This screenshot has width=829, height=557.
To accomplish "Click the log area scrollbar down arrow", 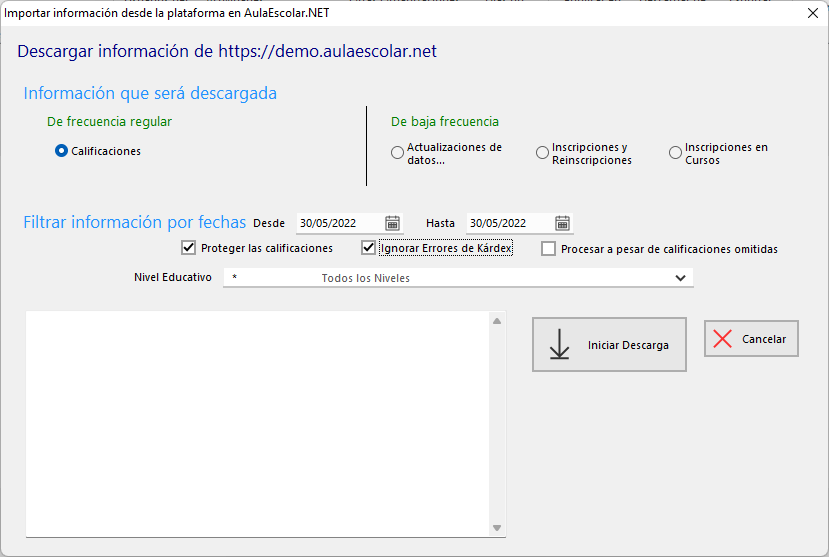I will click(497, 528).
